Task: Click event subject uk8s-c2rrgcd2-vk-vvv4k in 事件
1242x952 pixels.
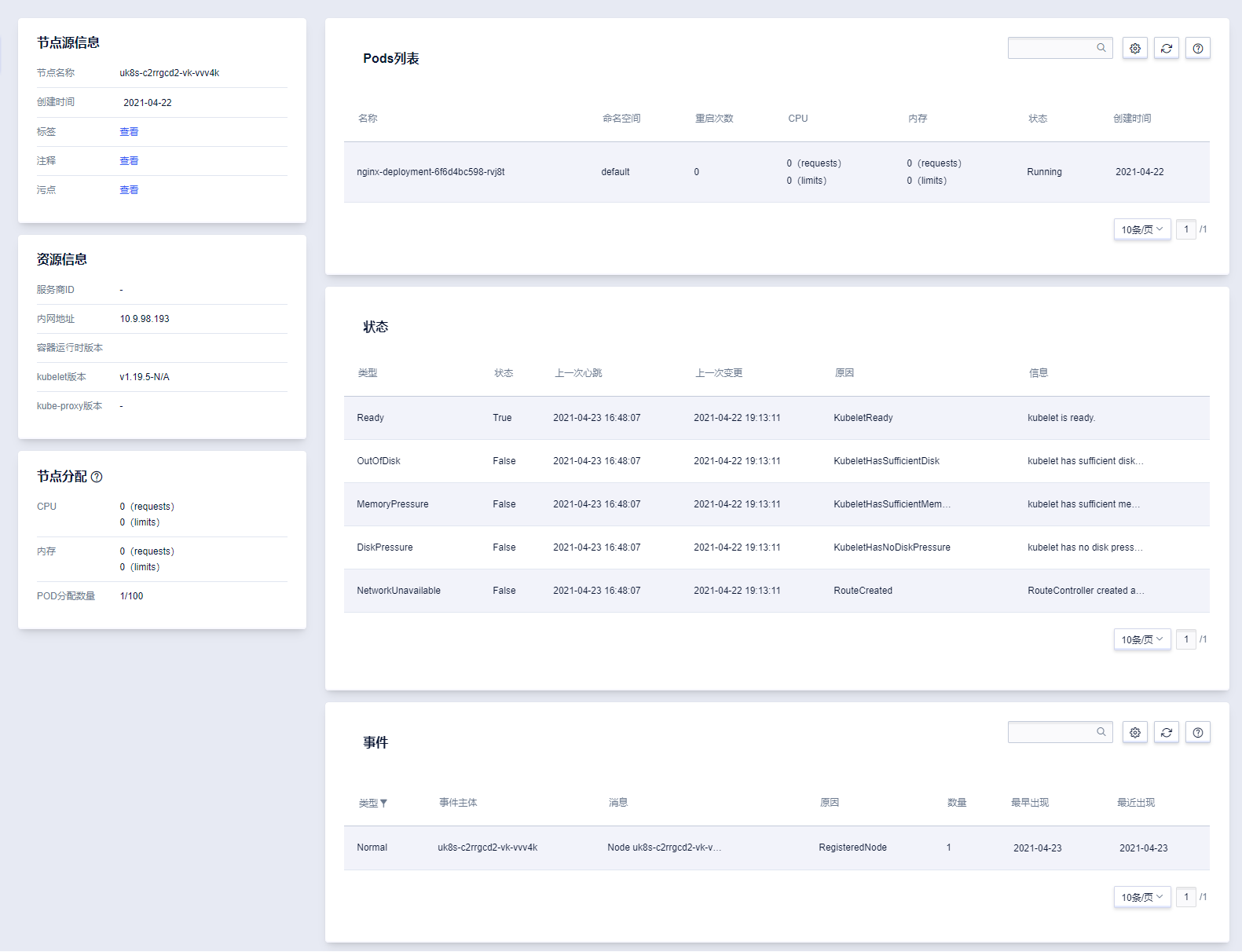Action: point(487,848)
